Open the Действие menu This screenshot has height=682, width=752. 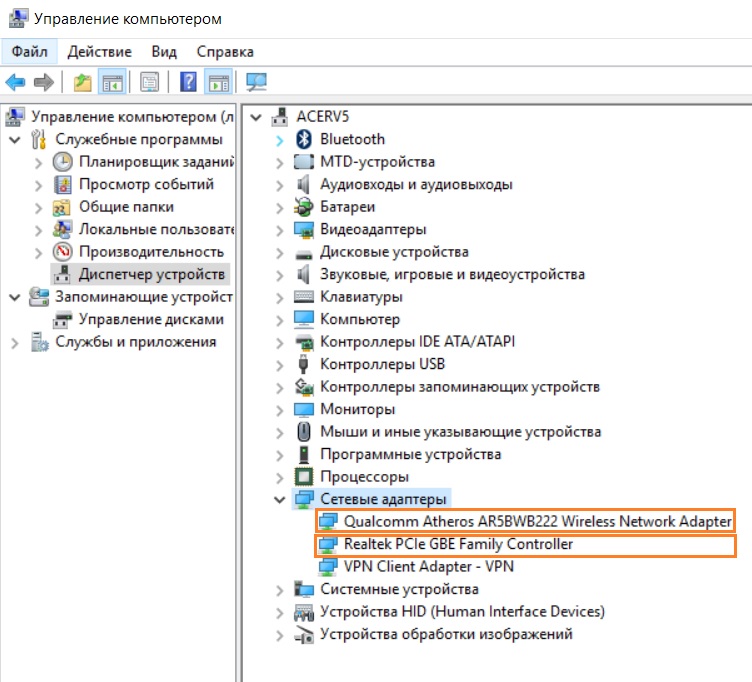click(99, 51)
